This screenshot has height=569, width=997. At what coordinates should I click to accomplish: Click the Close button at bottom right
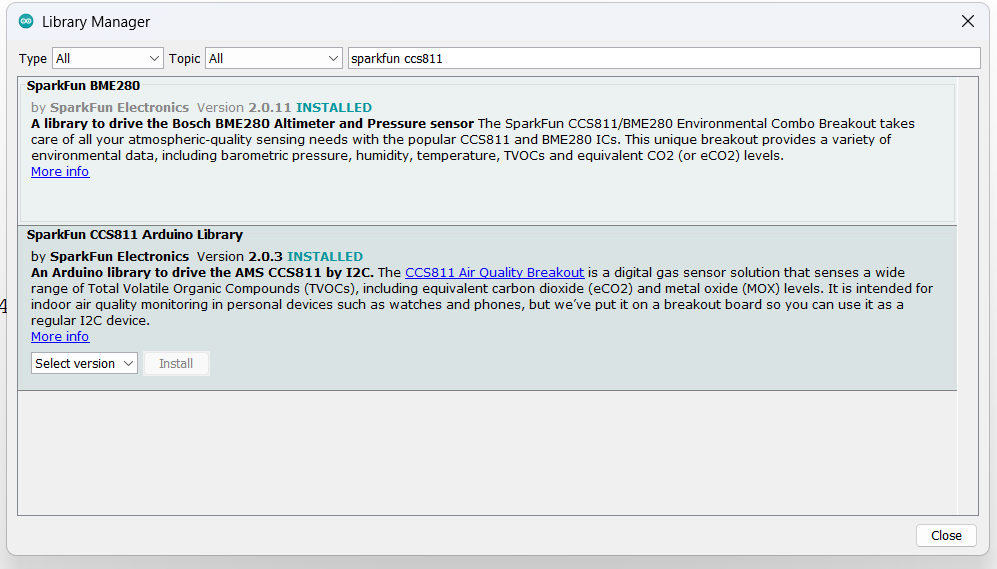[x=946, y=535]
